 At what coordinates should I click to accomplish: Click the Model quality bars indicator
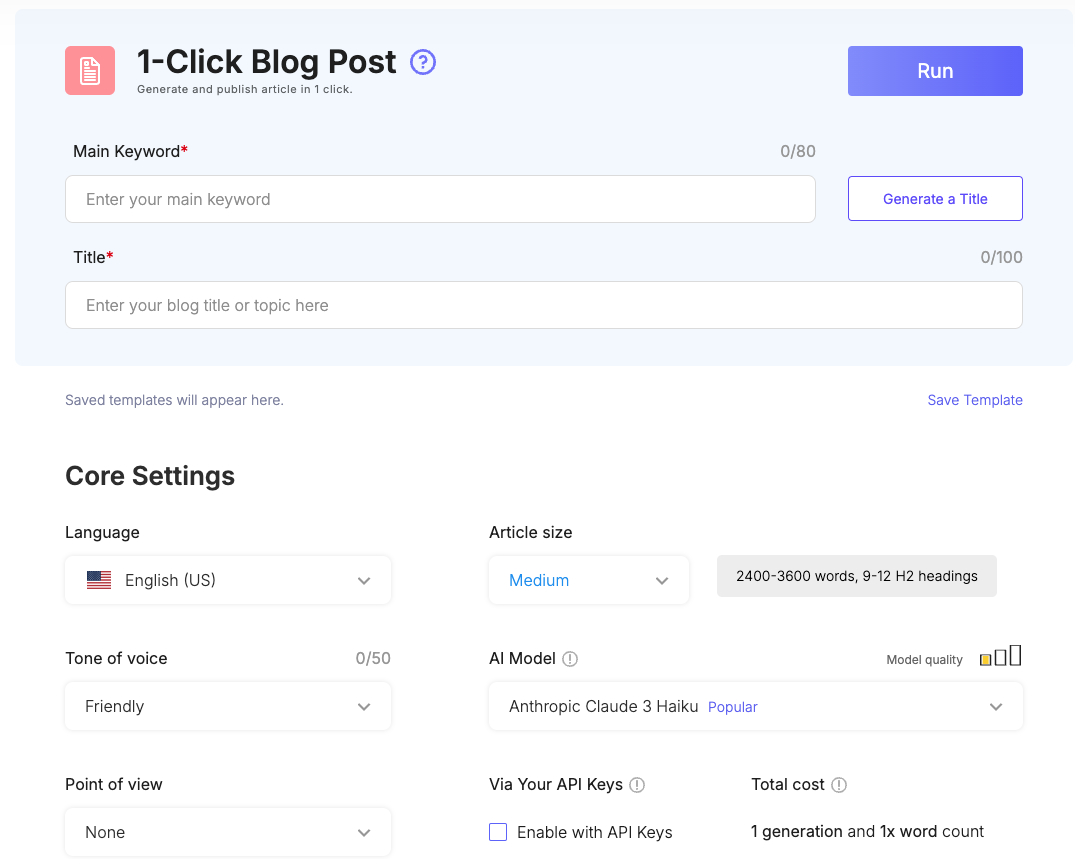[x=998, y=655]
